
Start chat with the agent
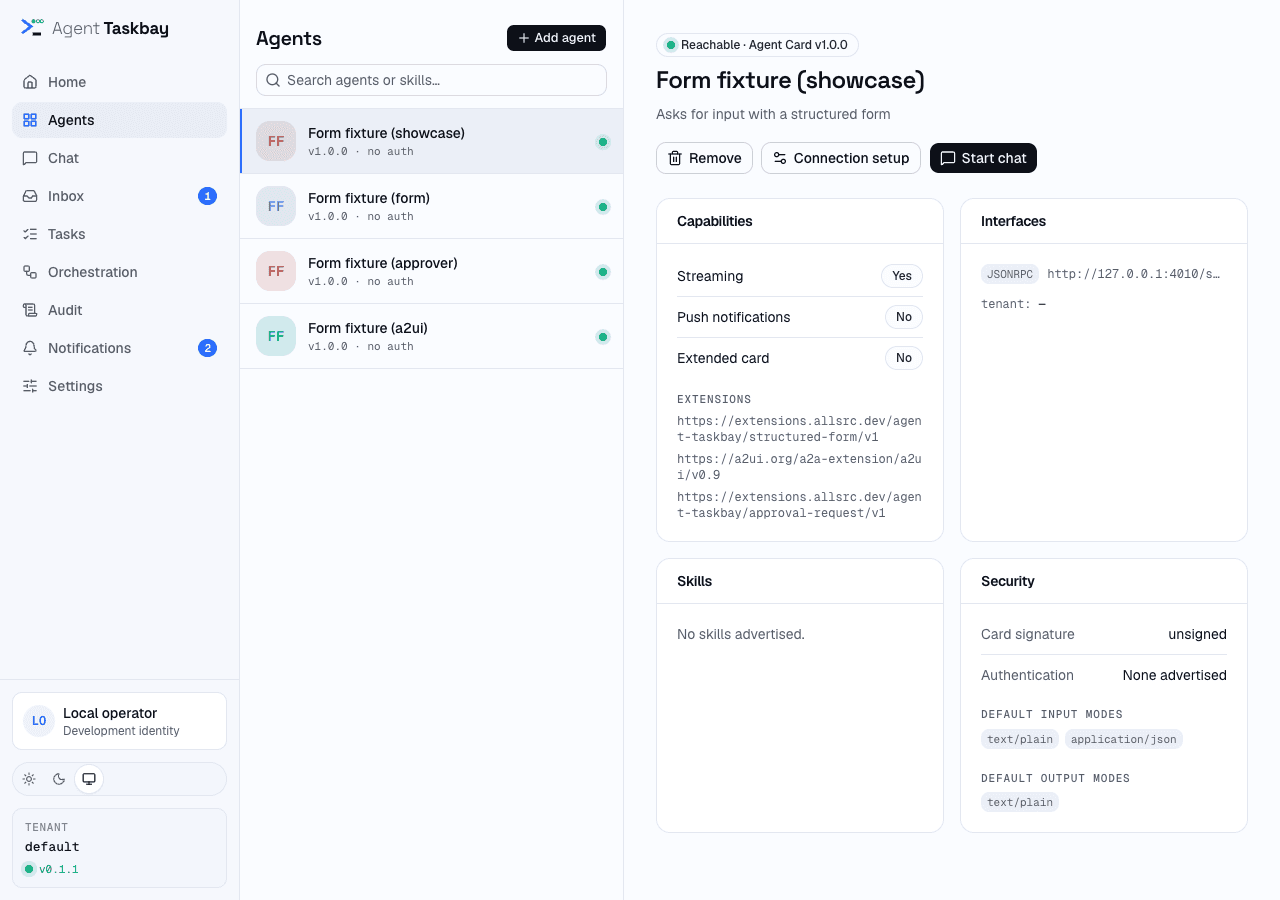click(x=983, y=158)
